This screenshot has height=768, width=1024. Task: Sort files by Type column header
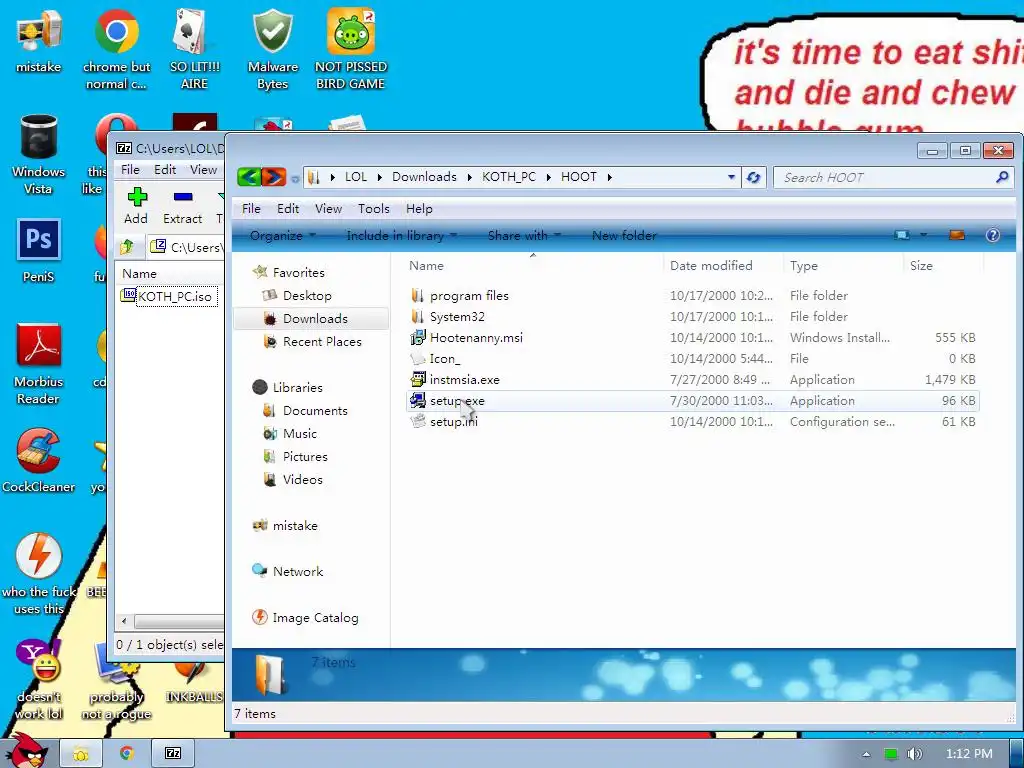(x=843, y=266)
